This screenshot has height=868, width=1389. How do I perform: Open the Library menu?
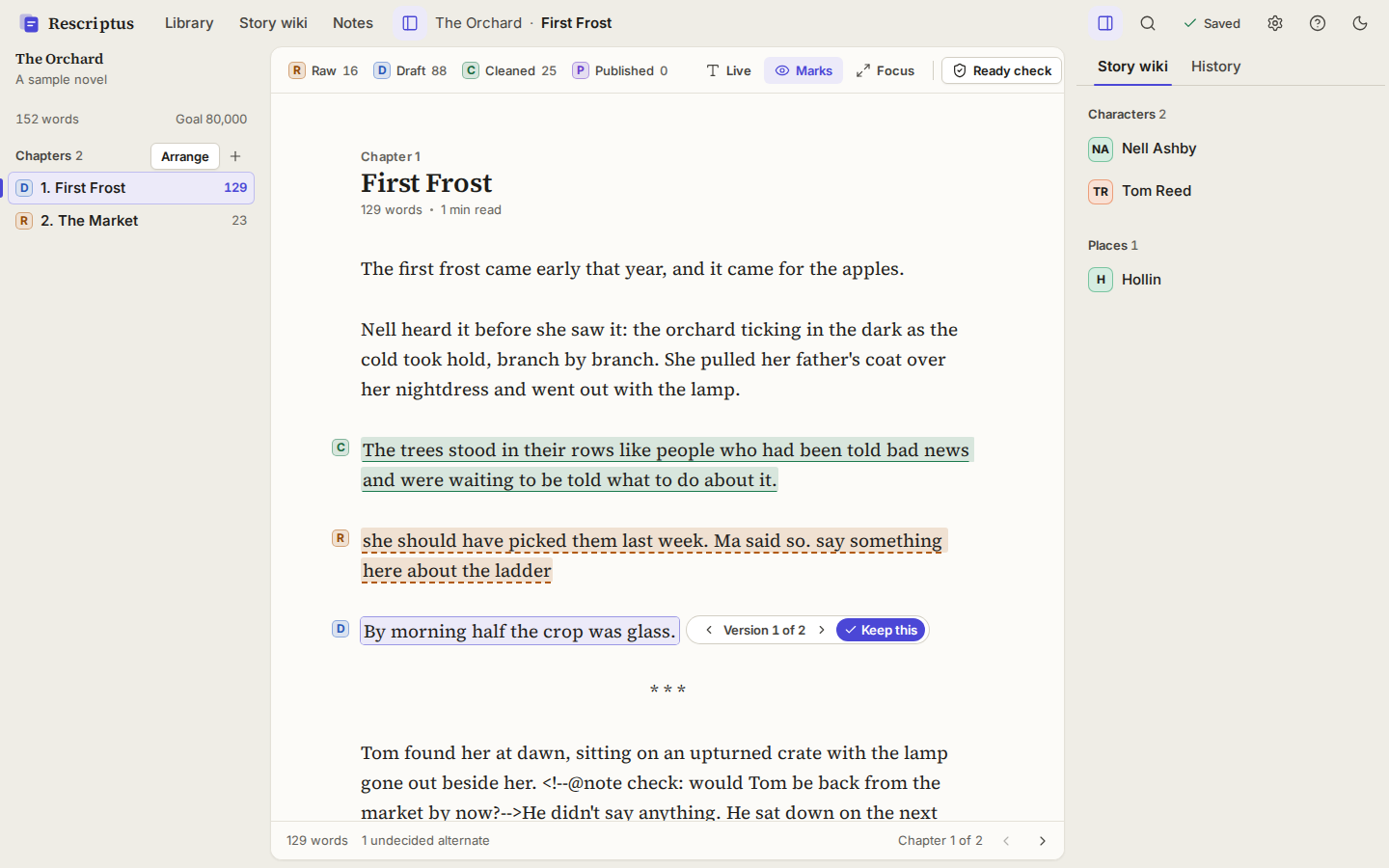point(189,23)
